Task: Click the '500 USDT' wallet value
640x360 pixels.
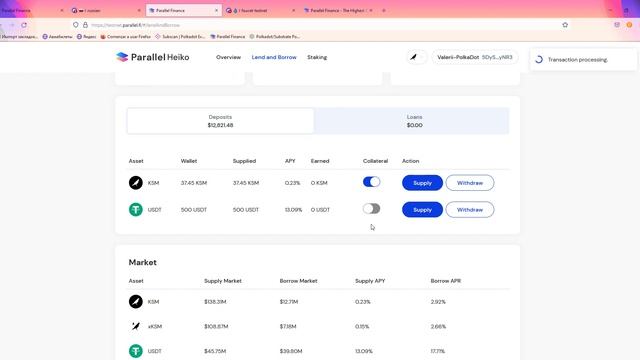Action: pos(193,210)
